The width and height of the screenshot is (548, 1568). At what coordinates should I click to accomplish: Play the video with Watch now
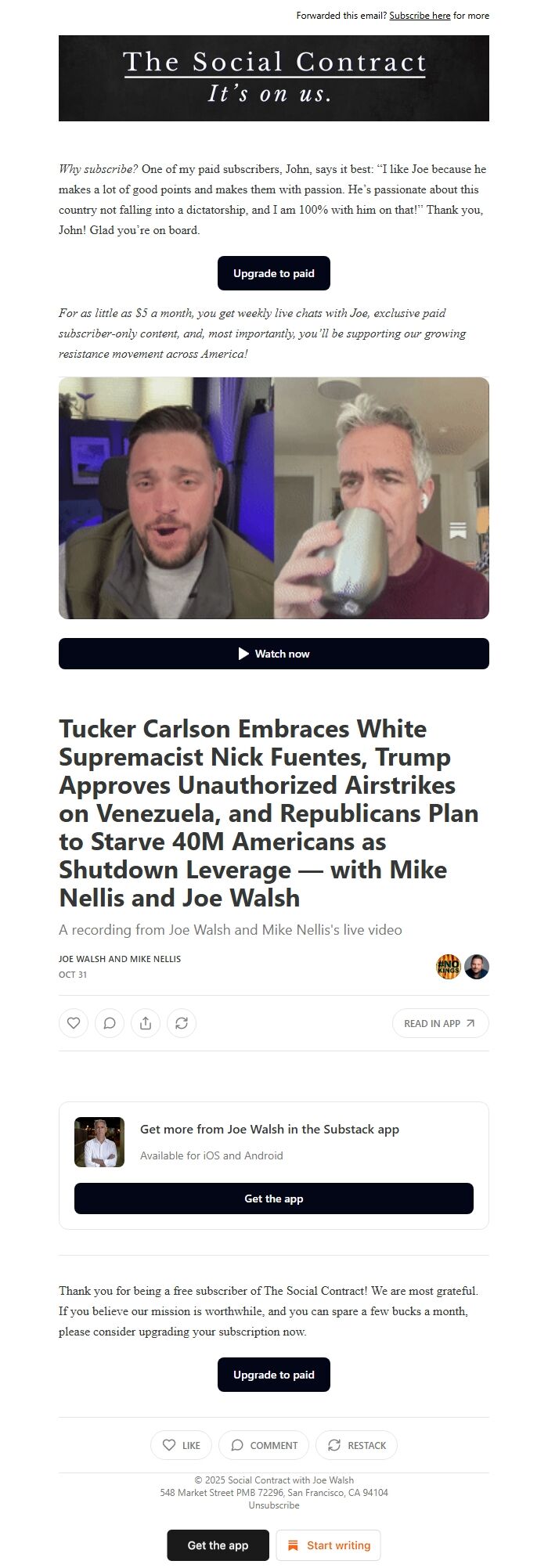coord(274,654)
